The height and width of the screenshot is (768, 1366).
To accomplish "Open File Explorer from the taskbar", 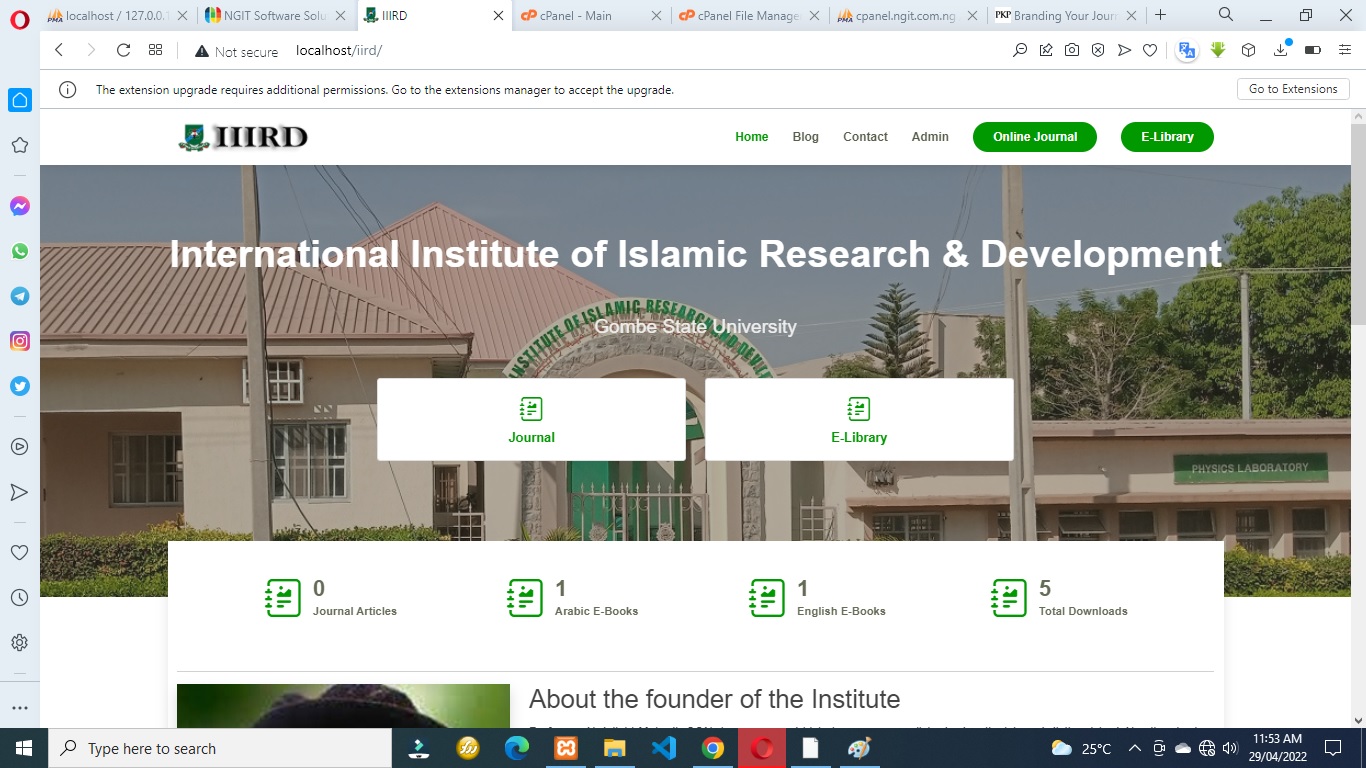I will point(614,748).
